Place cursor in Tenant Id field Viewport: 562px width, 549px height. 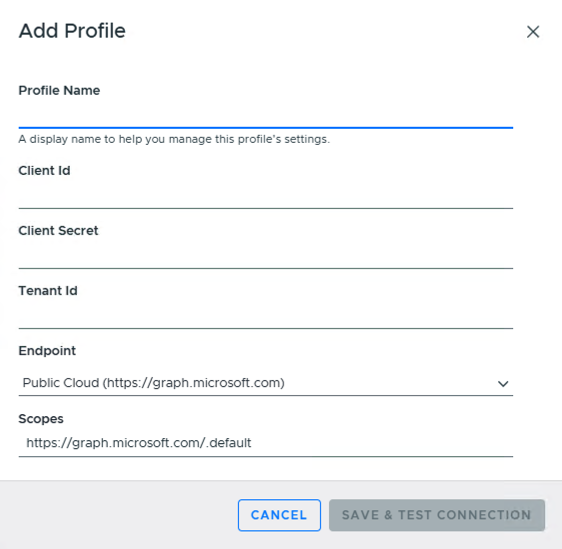tap(266, 316)
